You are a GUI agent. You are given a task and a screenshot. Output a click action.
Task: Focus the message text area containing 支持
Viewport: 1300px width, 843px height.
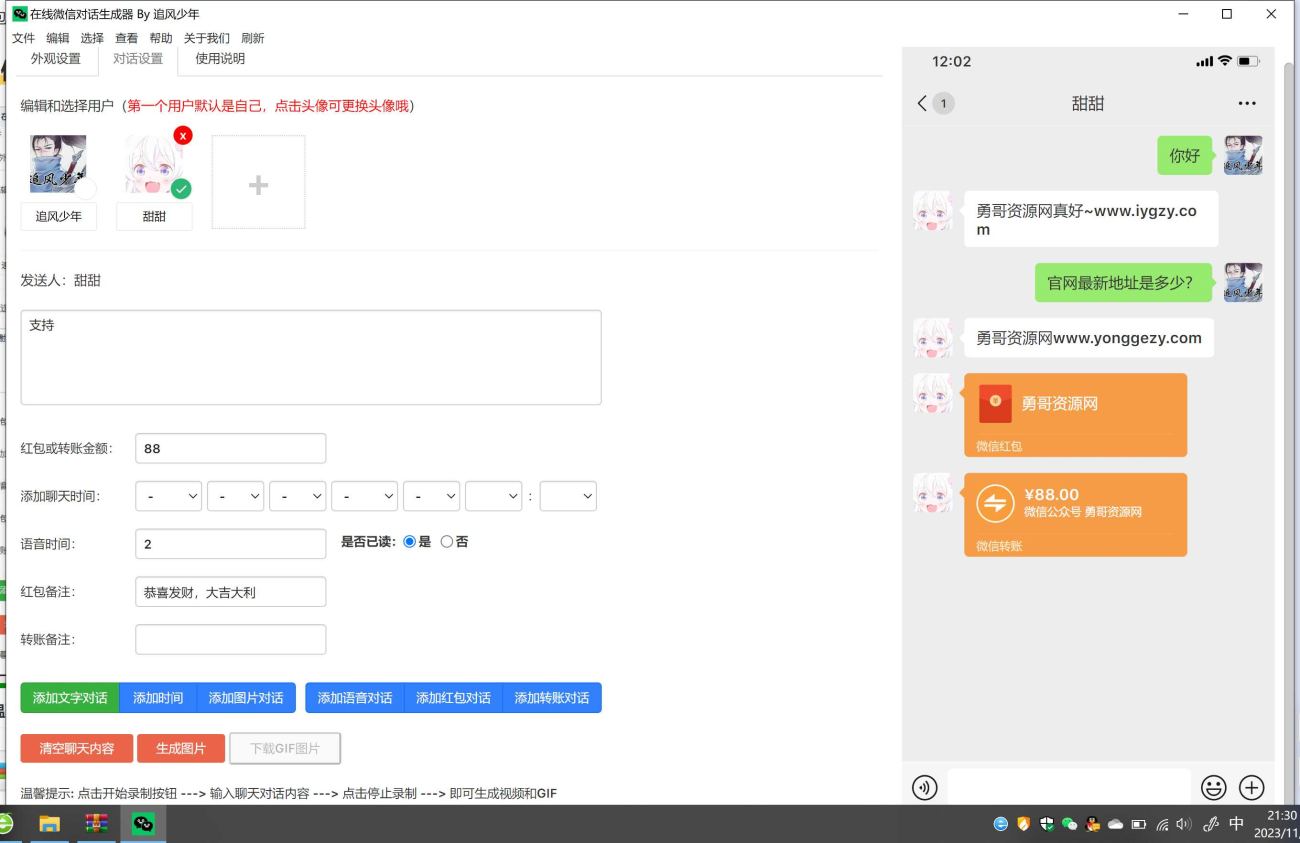coord(311,357)
